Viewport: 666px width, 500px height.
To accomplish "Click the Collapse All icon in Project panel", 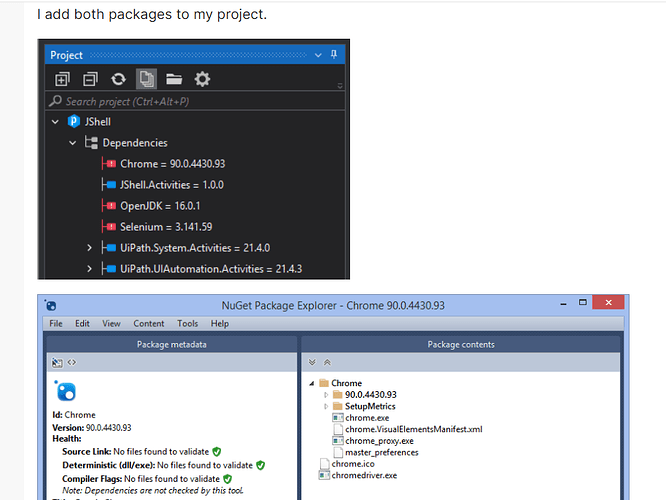I will [x=90, y=79].
